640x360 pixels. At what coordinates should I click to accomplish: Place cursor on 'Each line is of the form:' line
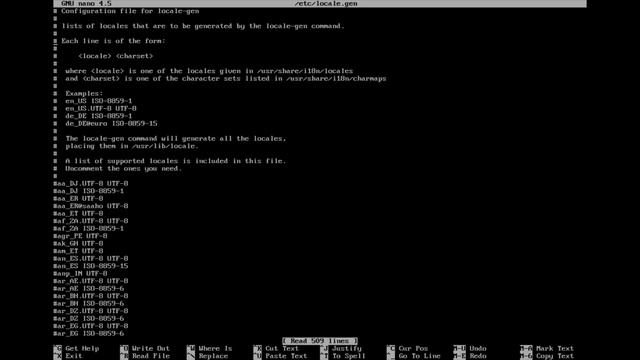point(109,41)
